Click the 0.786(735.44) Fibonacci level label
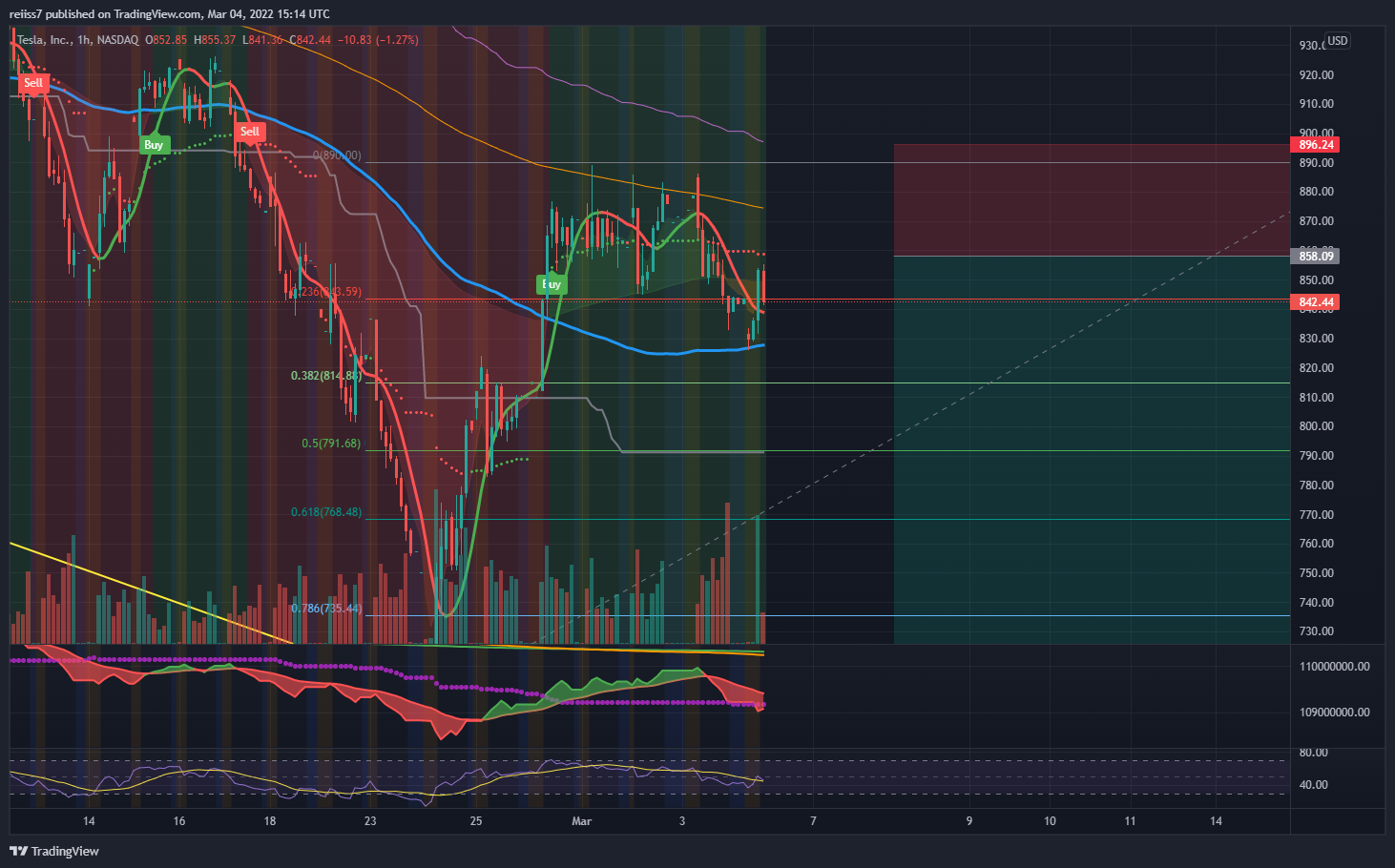This screenshot has height=868, width=1395. pos(326,609)
